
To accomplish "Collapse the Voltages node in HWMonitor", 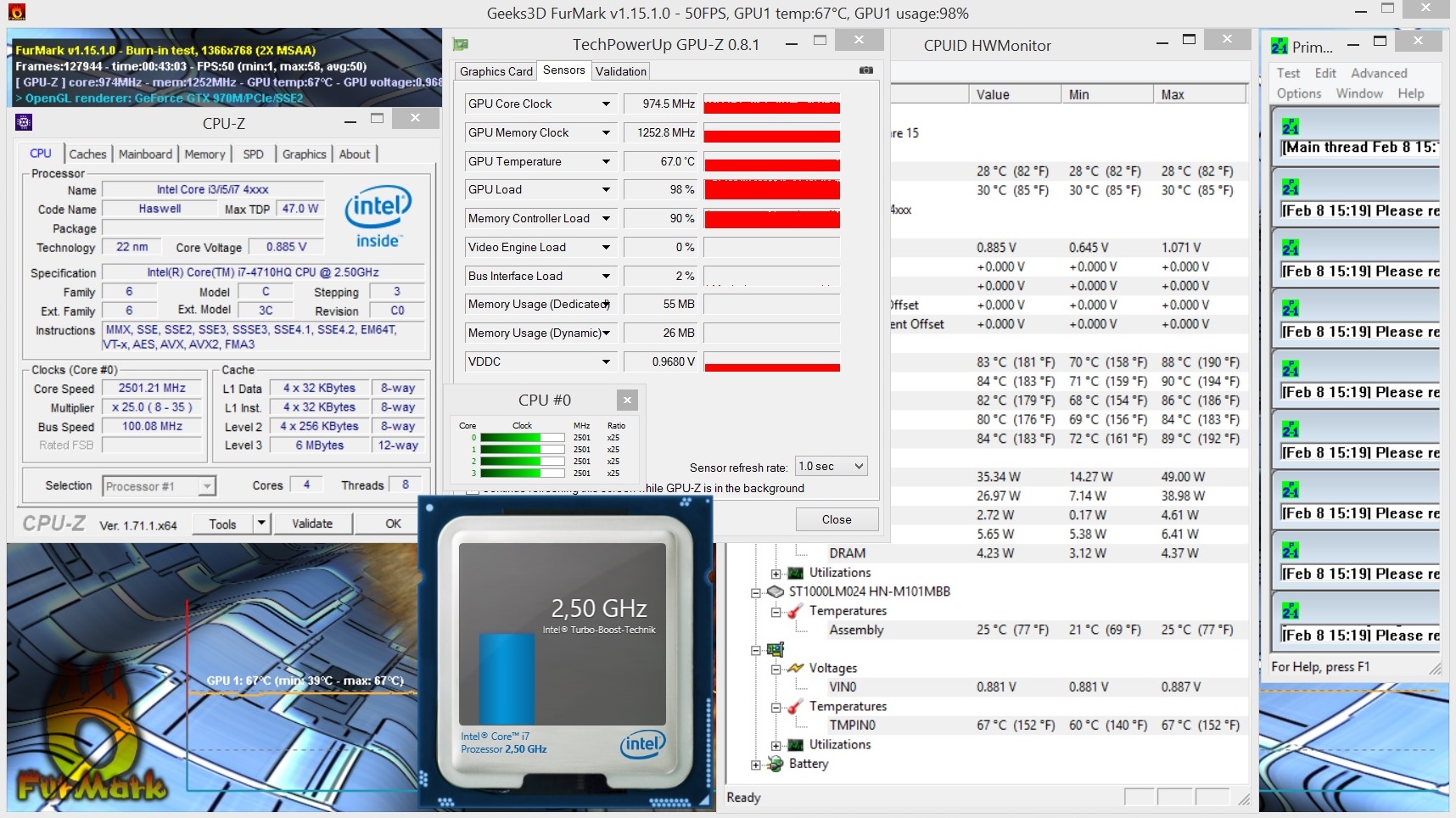I will coord(776,669).
